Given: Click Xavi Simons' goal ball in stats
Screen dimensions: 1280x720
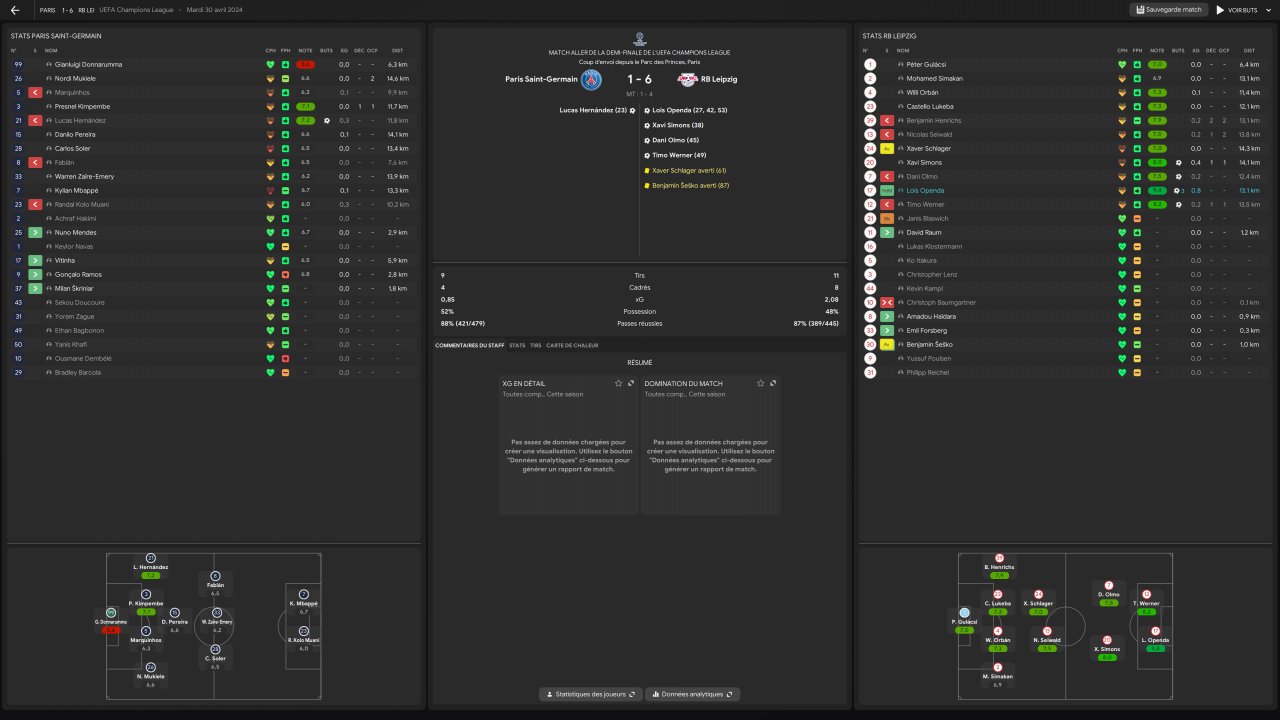Looking at the screenshot, I should coord(1178,162).
